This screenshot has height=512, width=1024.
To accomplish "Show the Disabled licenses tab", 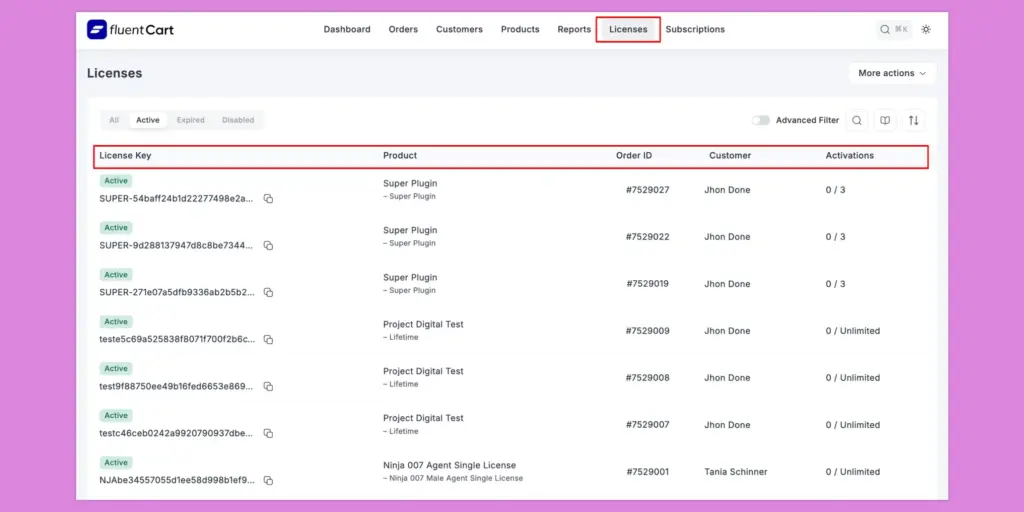I will click(x=238, y=120).
